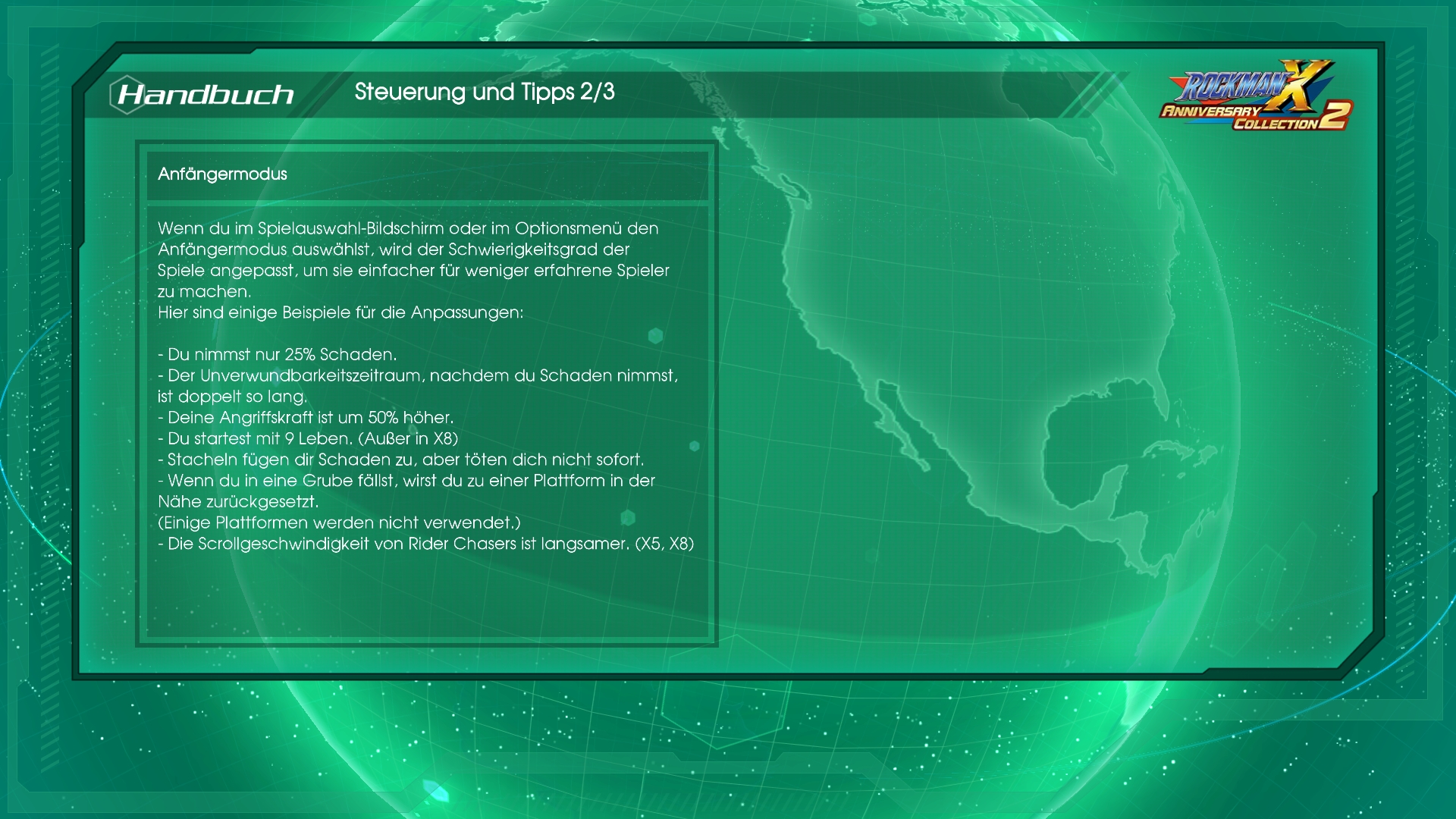Select the Handbuch title
Image resolution: width=1456 pixels, height=819 pixels.
[206, 95]
